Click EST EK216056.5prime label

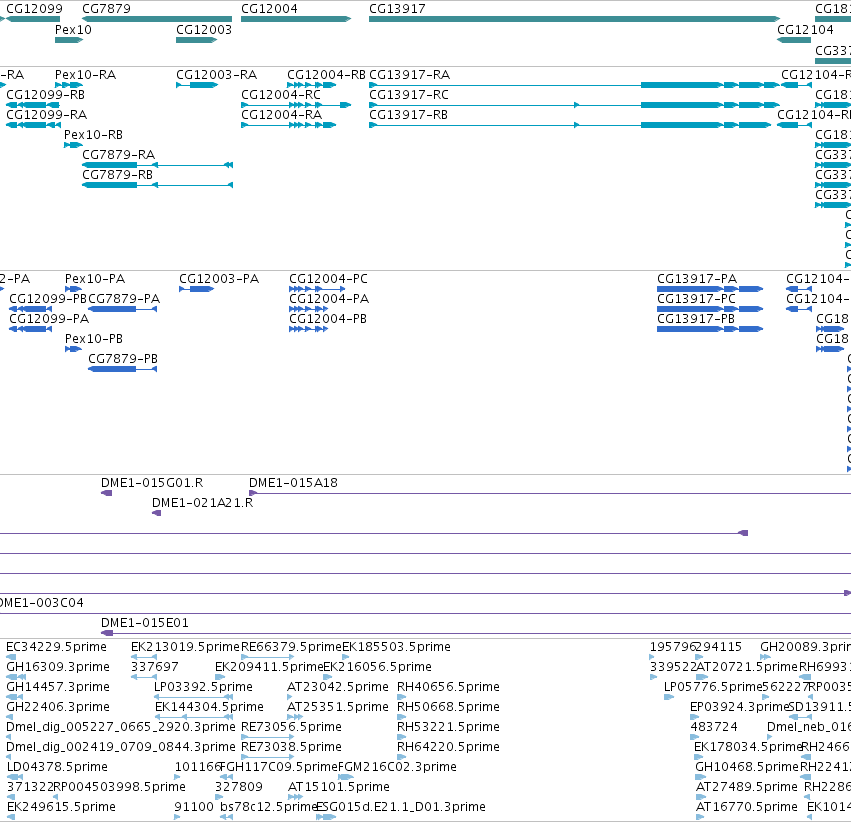tap(378, 666)
